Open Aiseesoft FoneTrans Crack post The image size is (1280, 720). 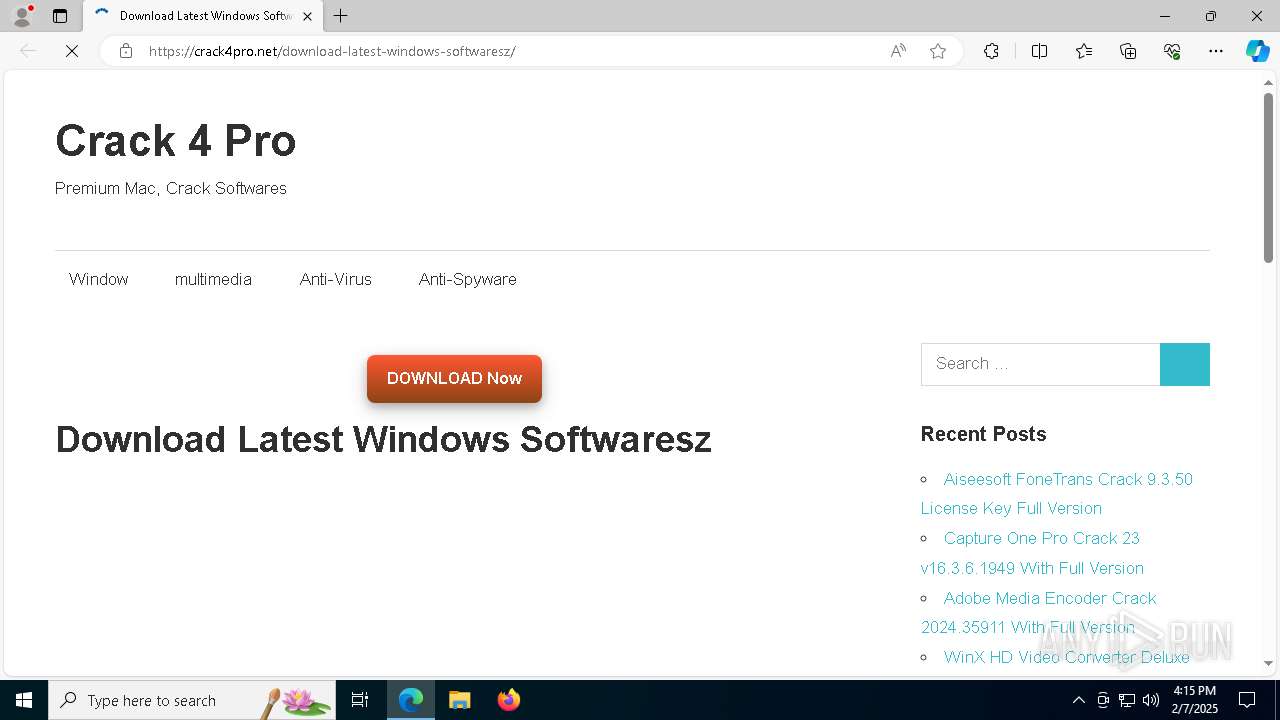coord(1056,494)
